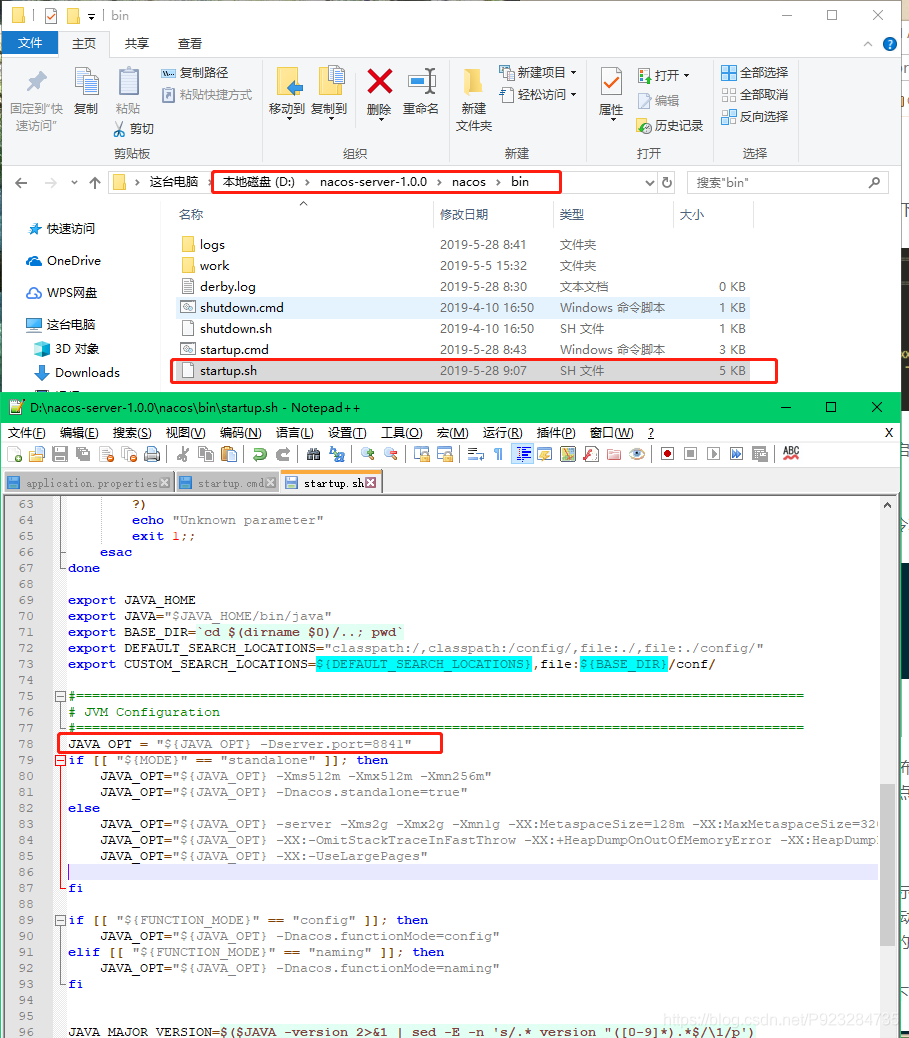Click 反向选择 in the ribbon
The height and width of the screenshot is (1038, 909).
(755, 117)
